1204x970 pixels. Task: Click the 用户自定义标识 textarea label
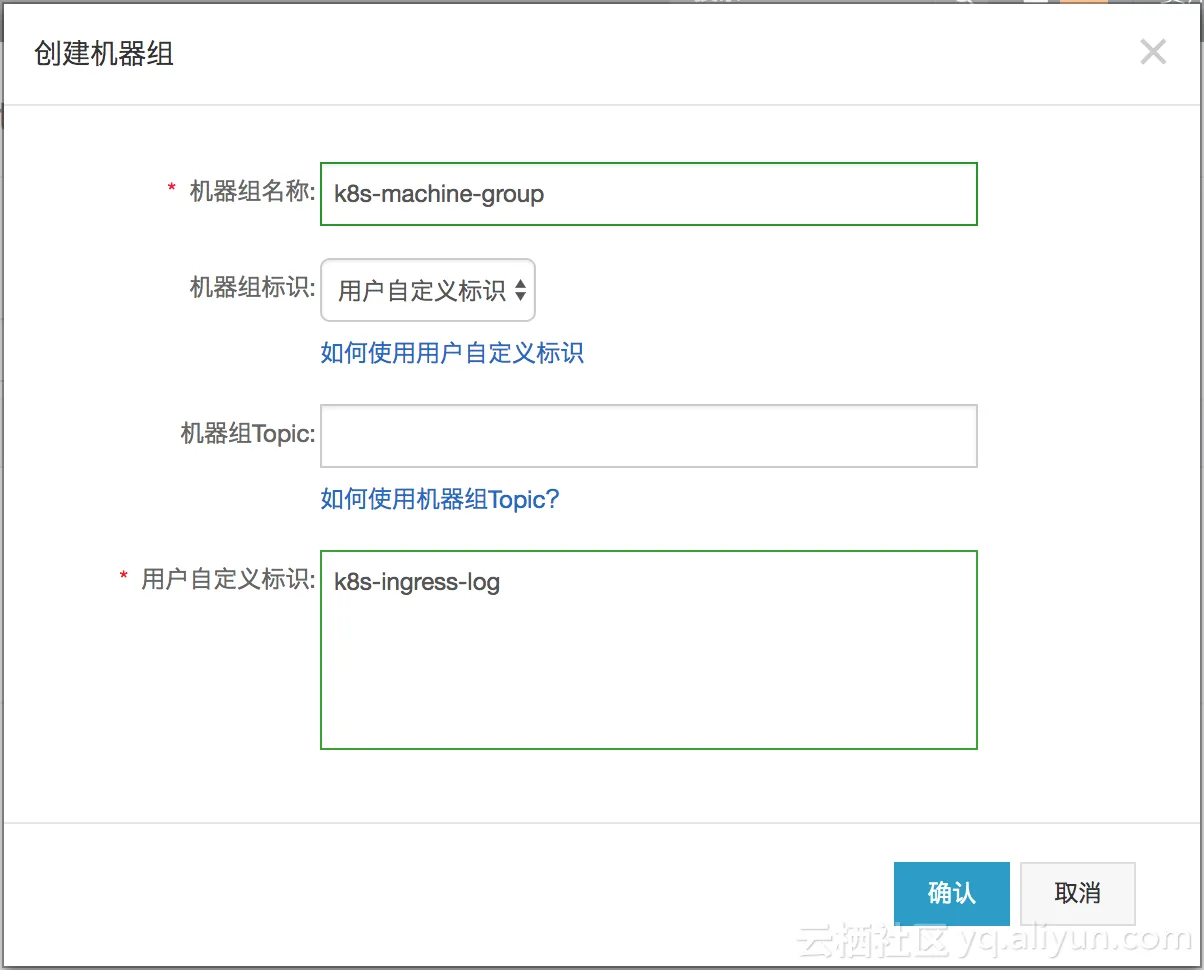point(228,579)
